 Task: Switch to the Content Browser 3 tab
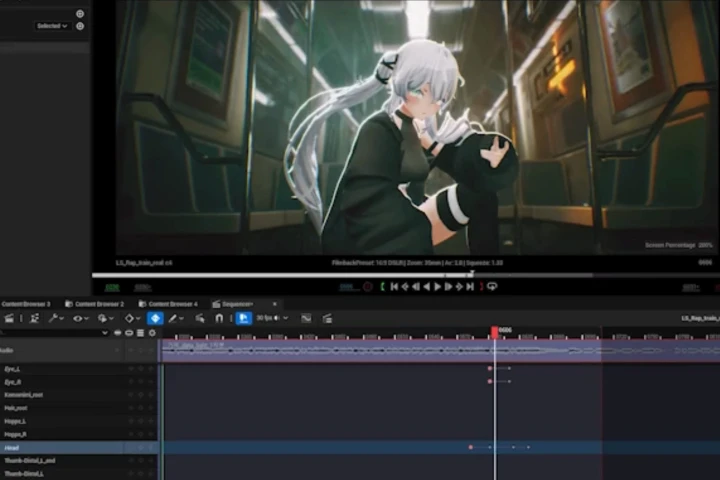(x=25, y=304)
